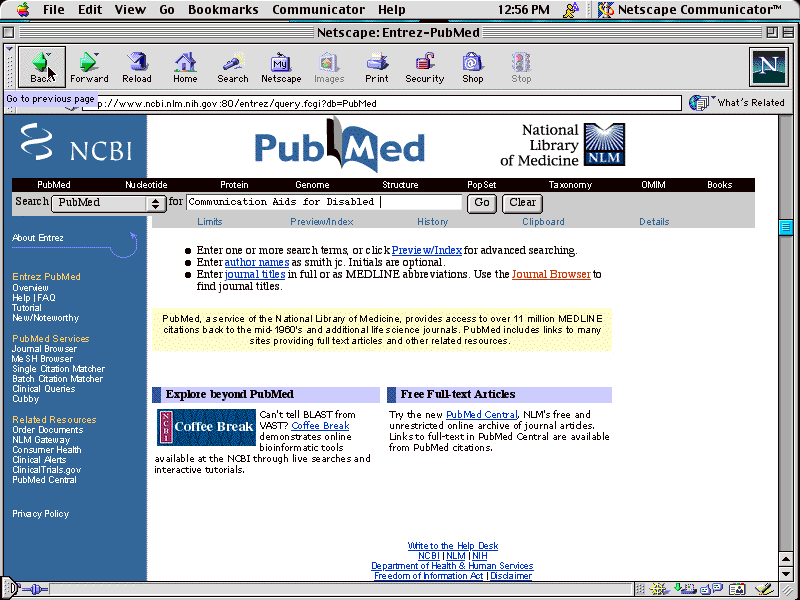Open the Details link

click(x=654, y=221)
